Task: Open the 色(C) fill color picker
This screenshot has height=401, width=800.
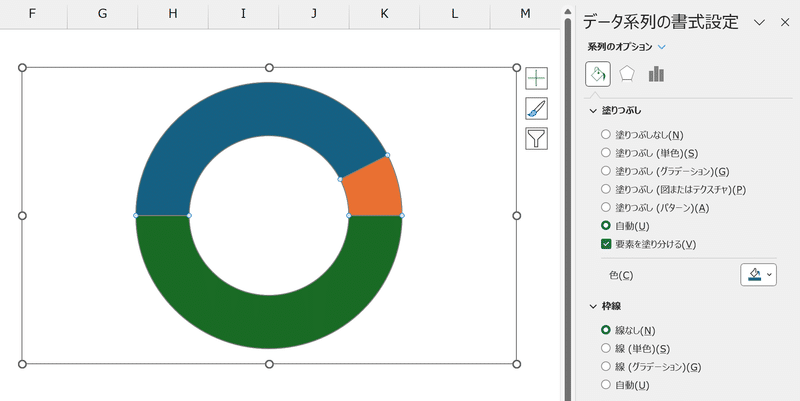Action: point(758,275)
